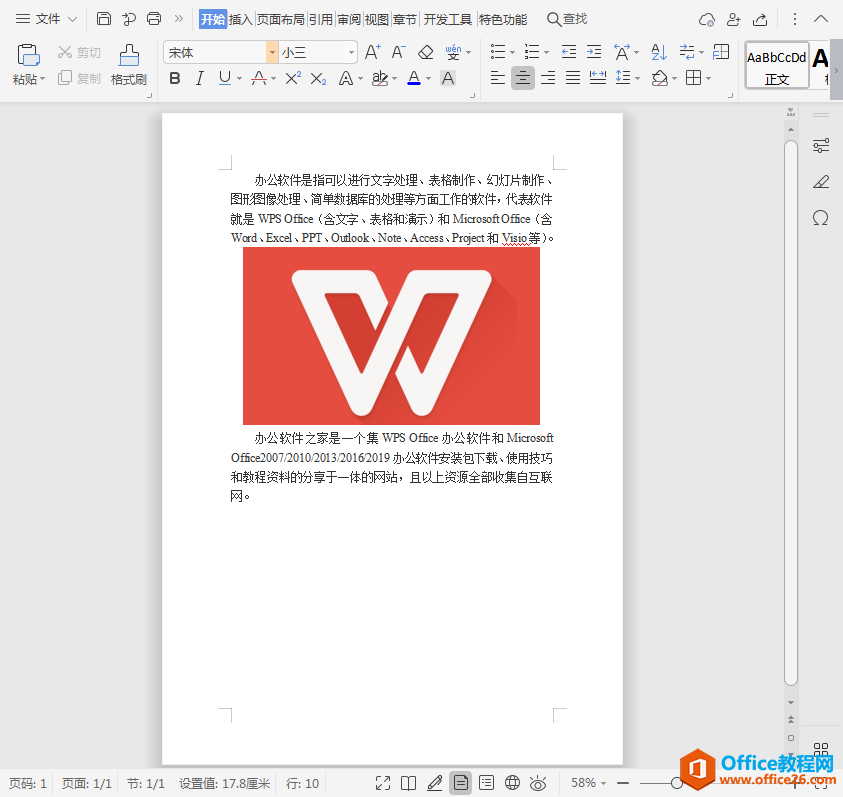This screenshot has width=843, height=797.
Task: Open the more options vertical dots
Action: tap(795, 19)
